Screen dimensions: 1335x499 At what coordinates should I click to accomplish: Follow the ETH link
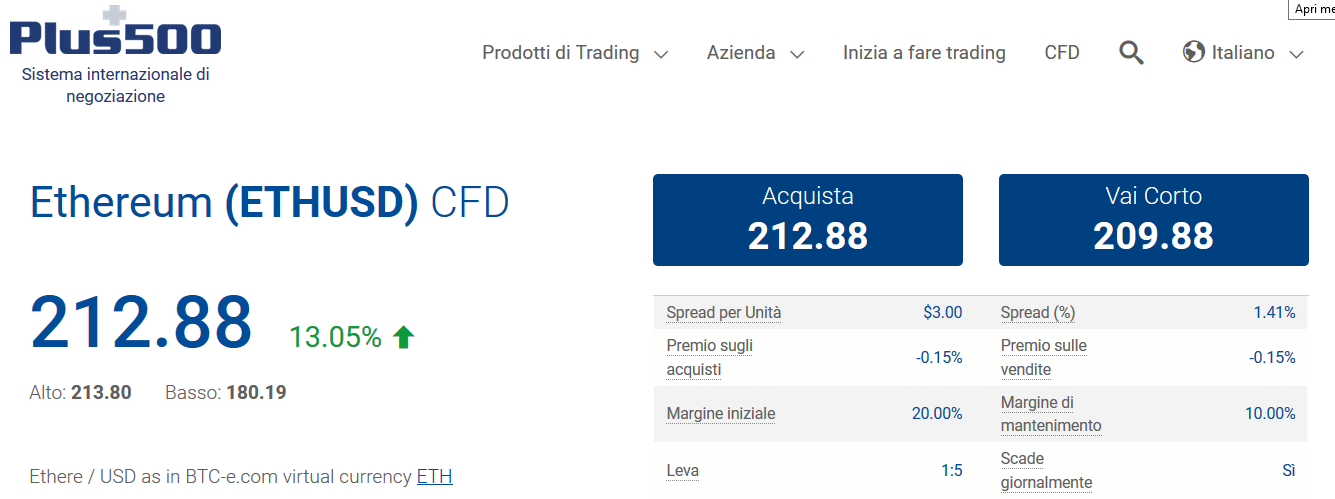coord(435,477)
